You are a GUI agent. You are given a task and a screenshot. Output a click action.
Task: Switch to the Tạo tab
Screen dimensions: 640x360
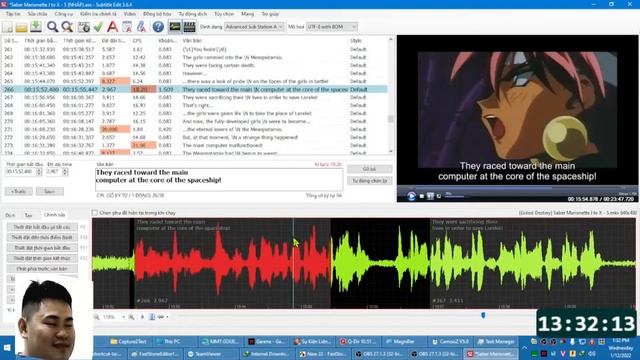(x=29, y=215)
